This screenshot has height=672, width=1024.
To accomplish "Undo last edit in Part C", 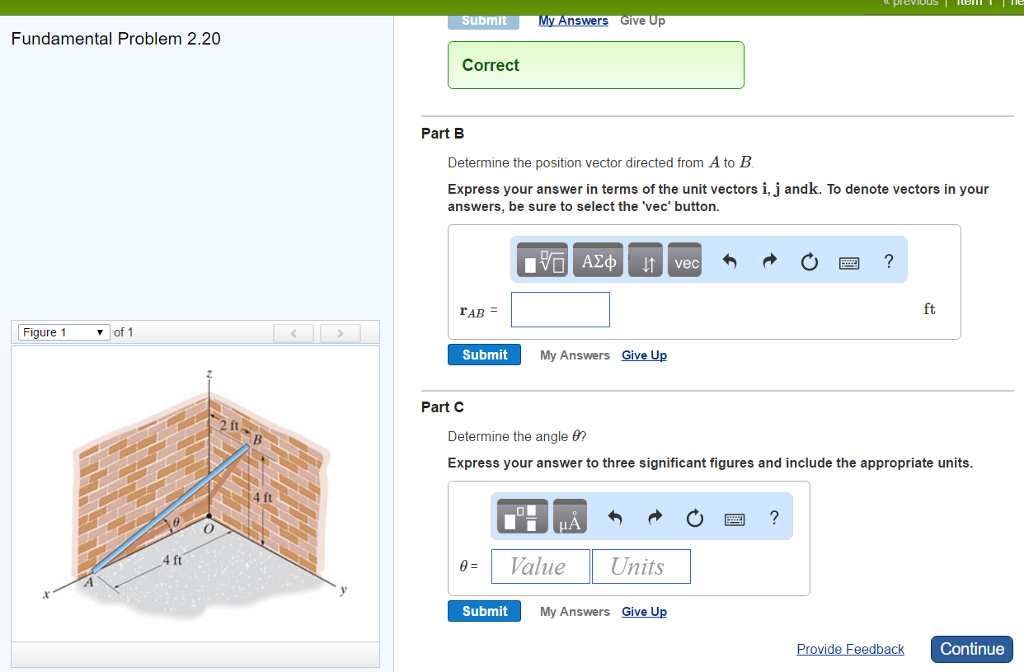I will tap(615, 518).
